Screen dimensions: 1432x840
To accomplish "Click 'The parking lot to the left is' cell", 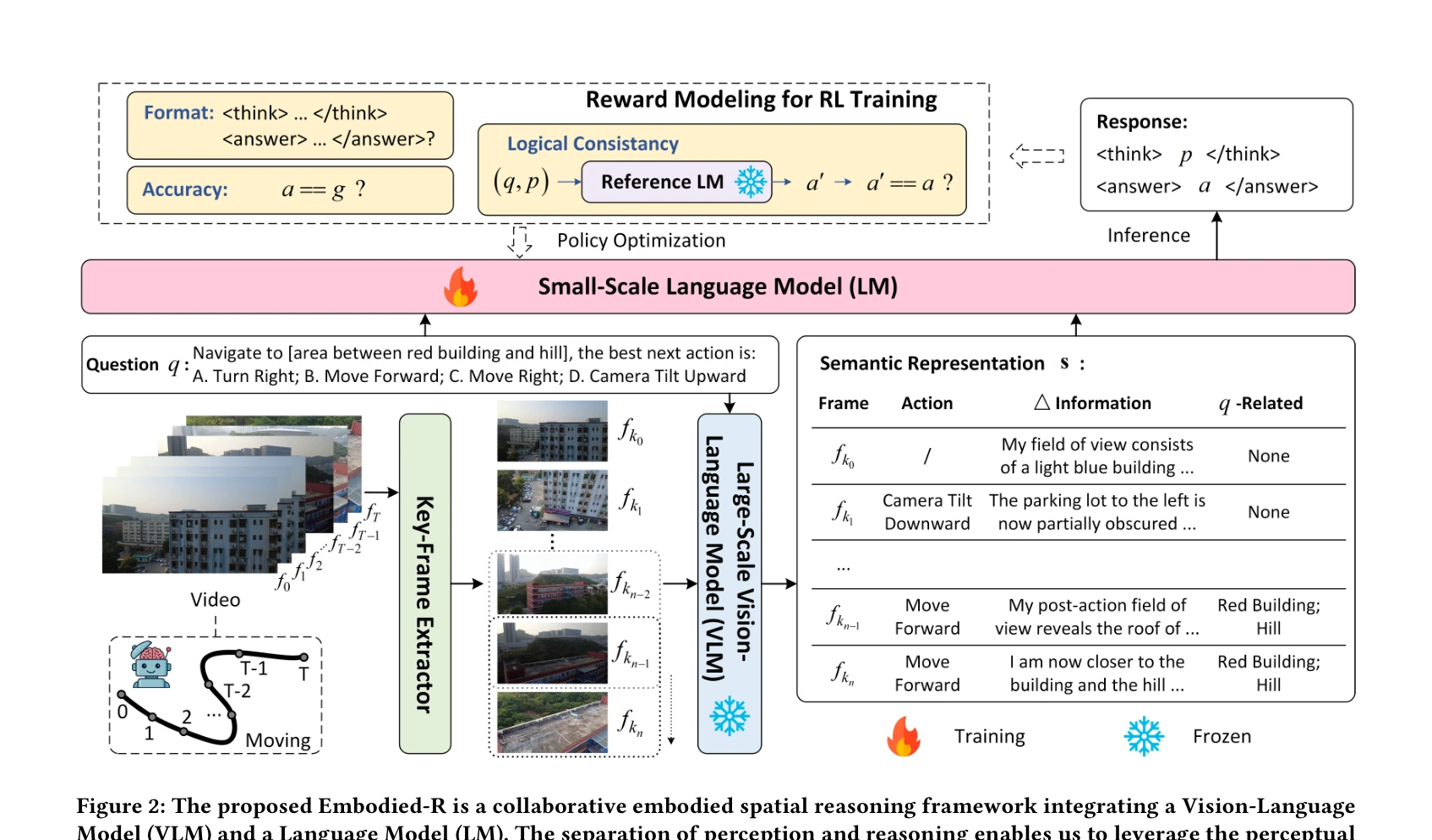I will click(1096, 512).
